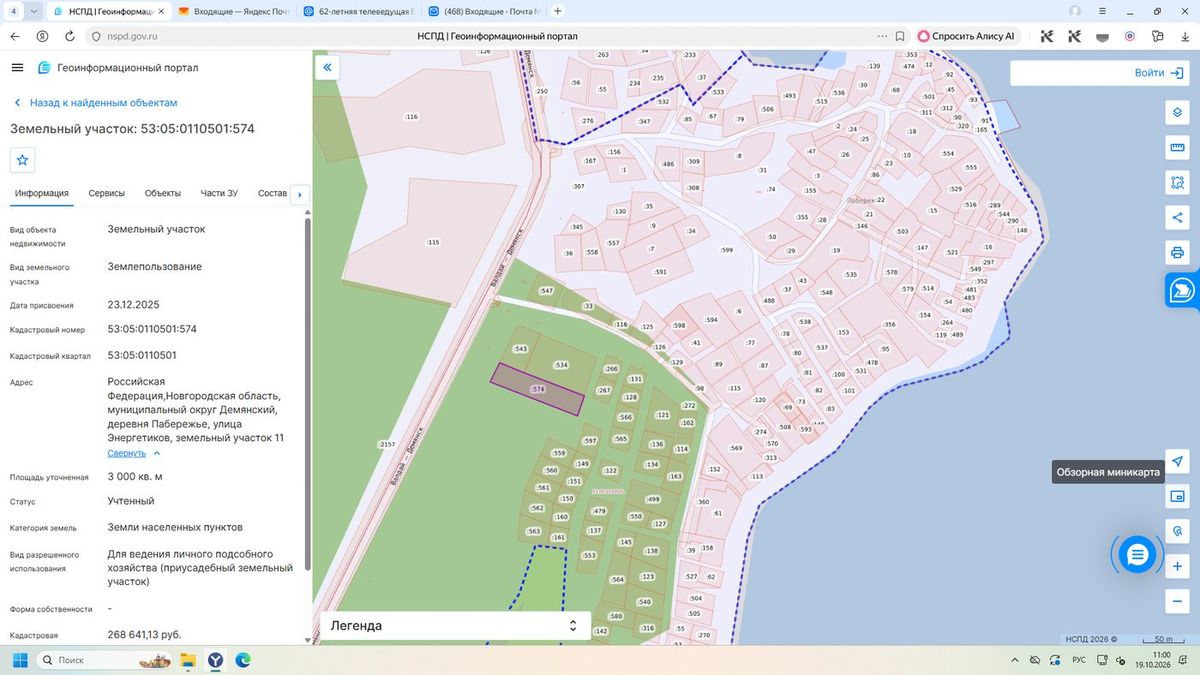Locate my position with arrow icon

point(1177,461)
